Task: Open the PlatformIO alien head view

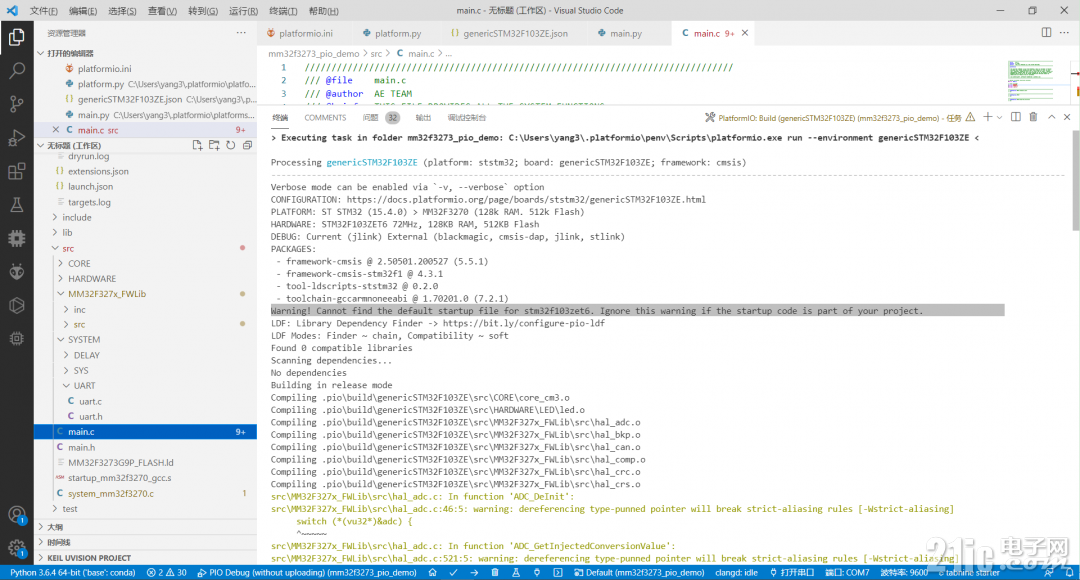Action: pyautogui.click(x=17, y=271)
